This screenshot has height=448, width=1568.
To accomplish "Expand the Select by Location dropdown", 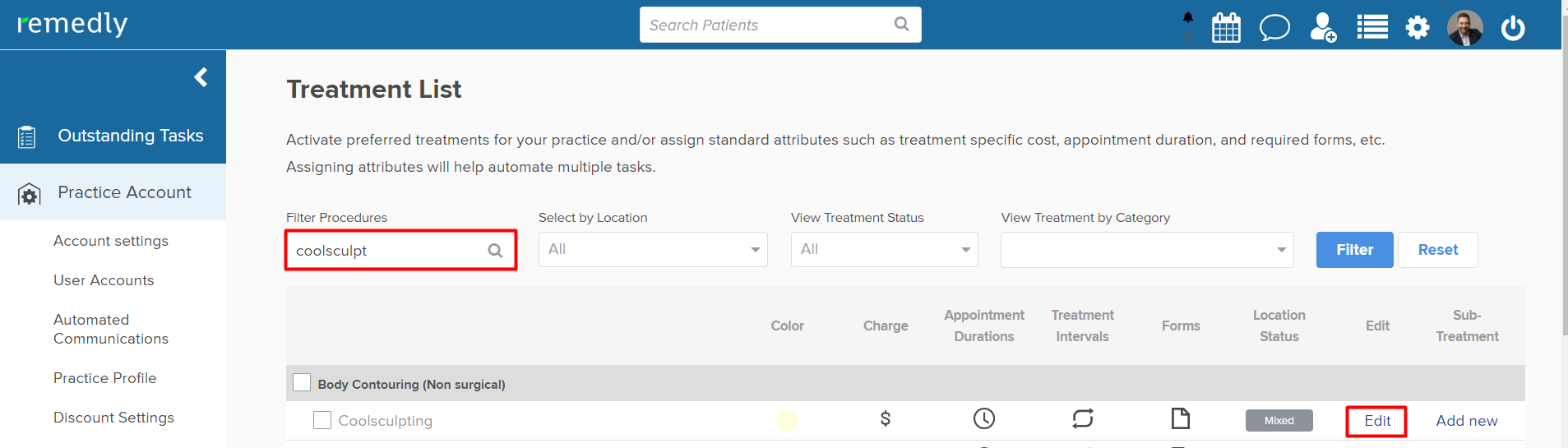I will click(x=652, y=250).
